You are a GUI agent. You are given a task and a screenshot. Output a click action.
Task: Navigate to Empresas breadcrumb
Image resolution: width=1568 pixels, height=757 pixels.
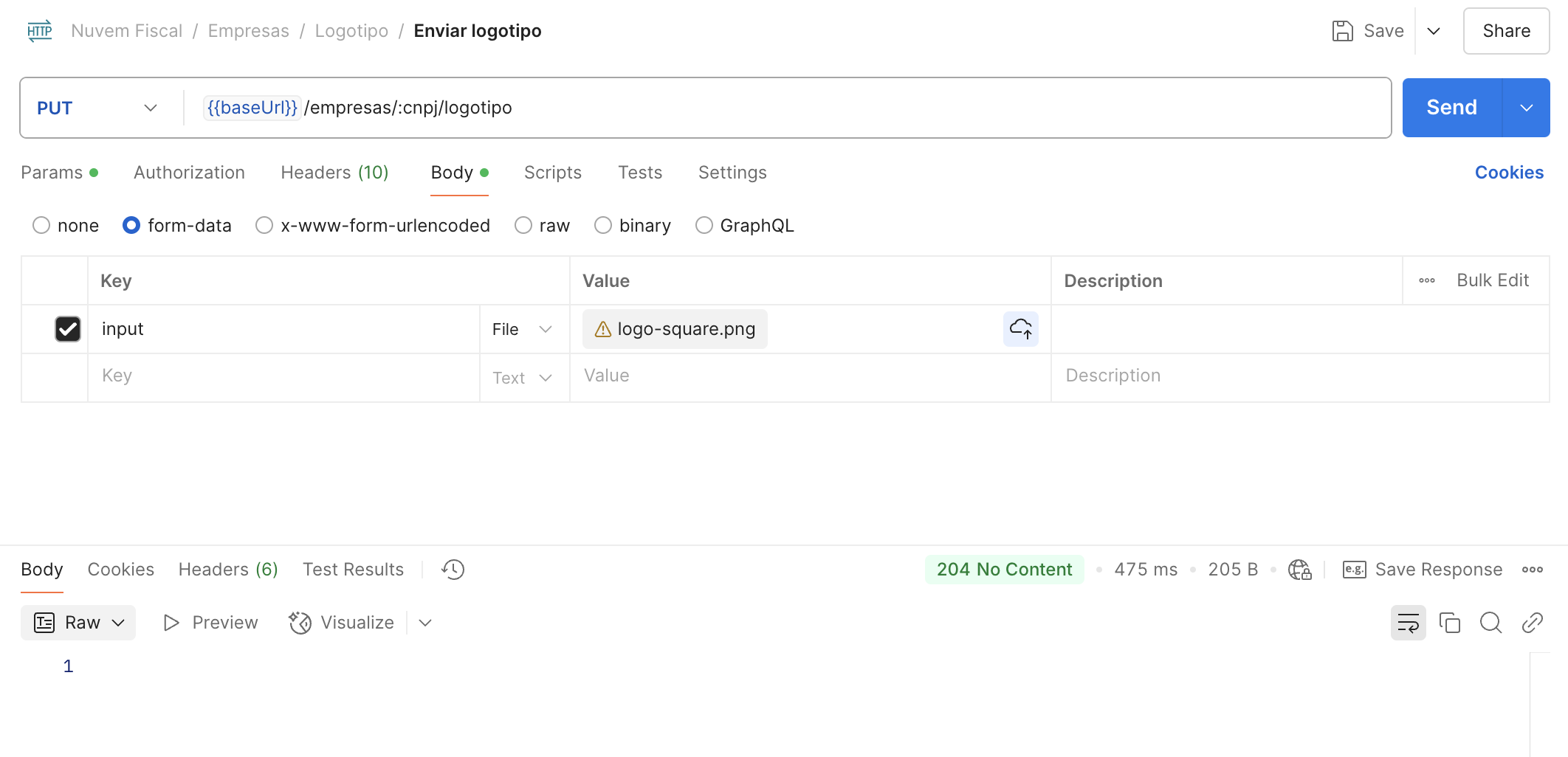click(x=249, y=31)
